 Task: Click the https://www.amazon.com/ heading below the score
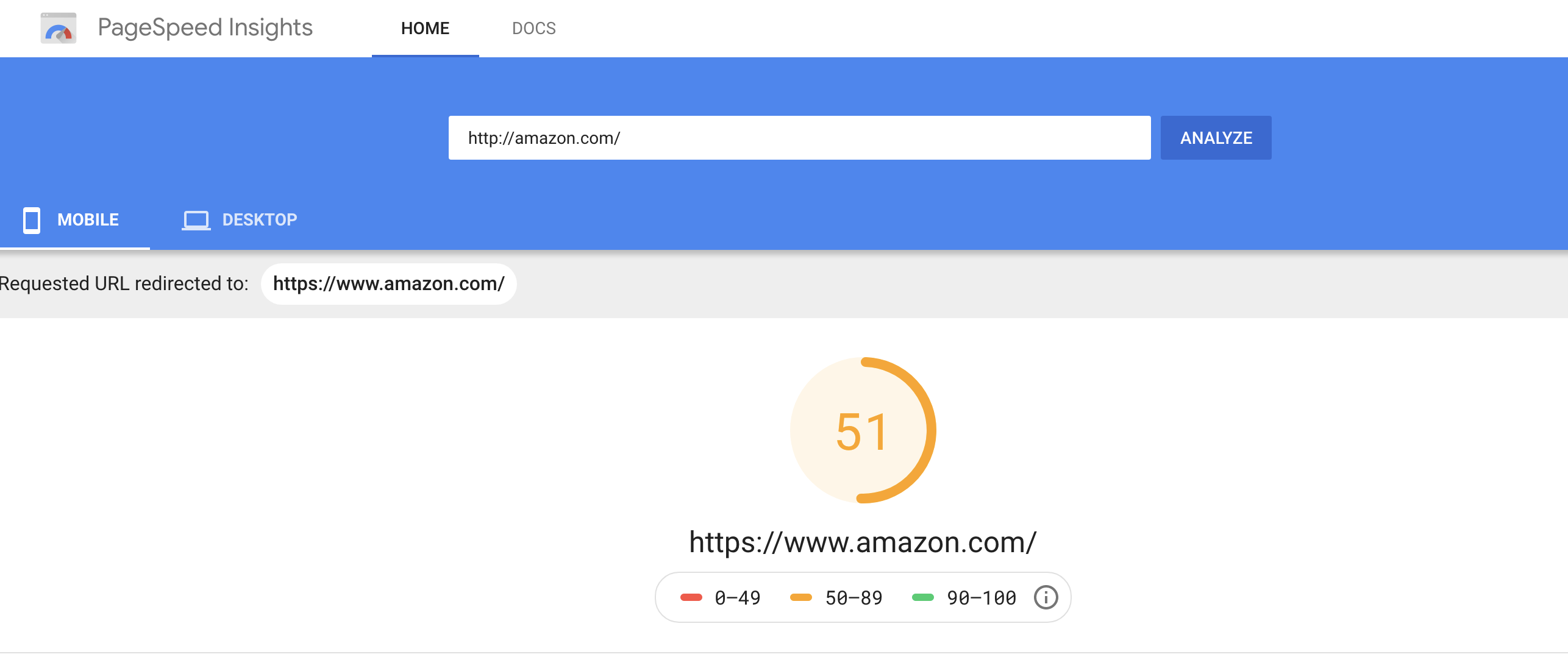pyautogui.click(x=862, y=542)
